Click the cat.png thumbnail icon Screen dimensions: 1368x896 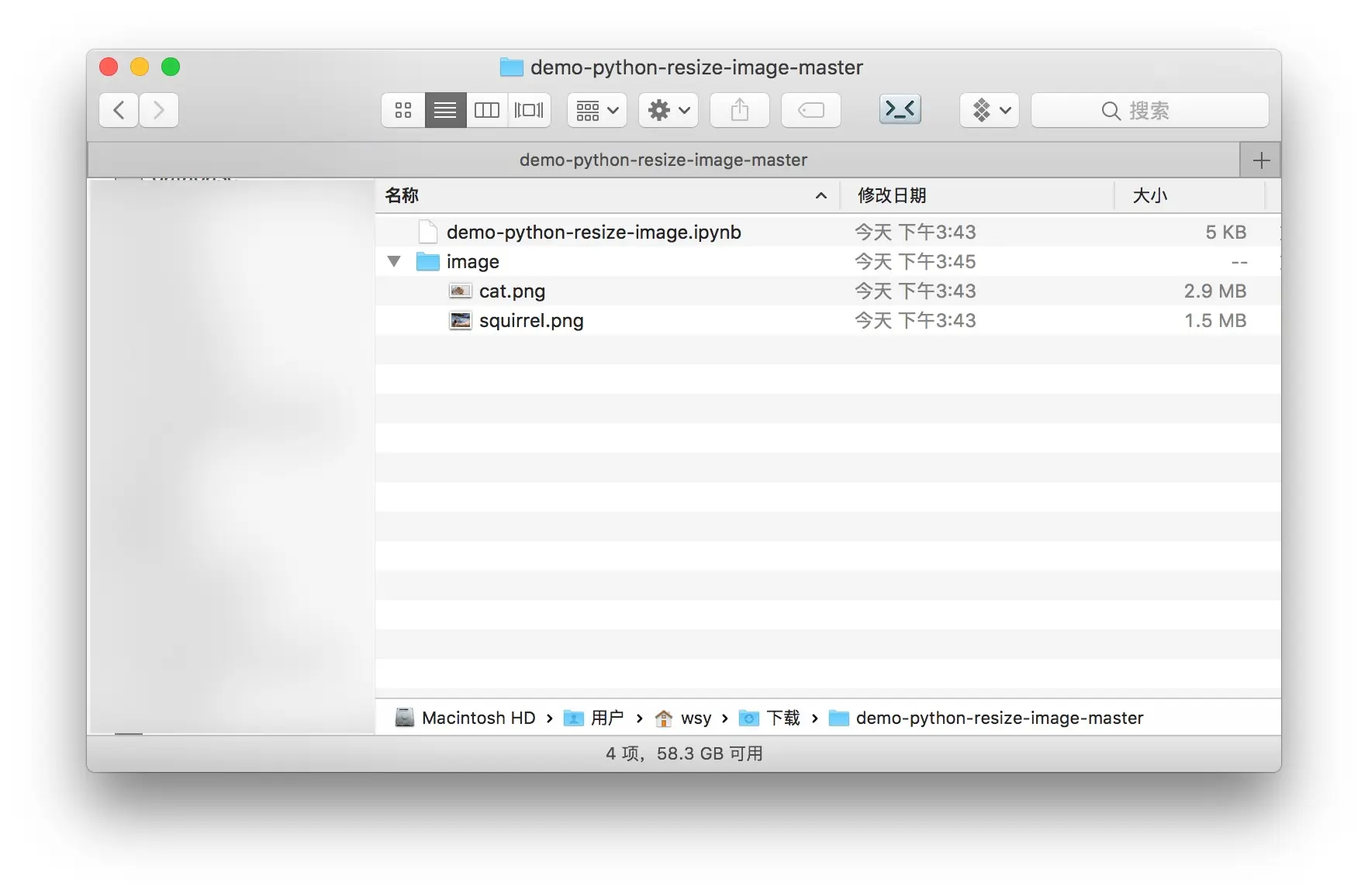point(461,291)
